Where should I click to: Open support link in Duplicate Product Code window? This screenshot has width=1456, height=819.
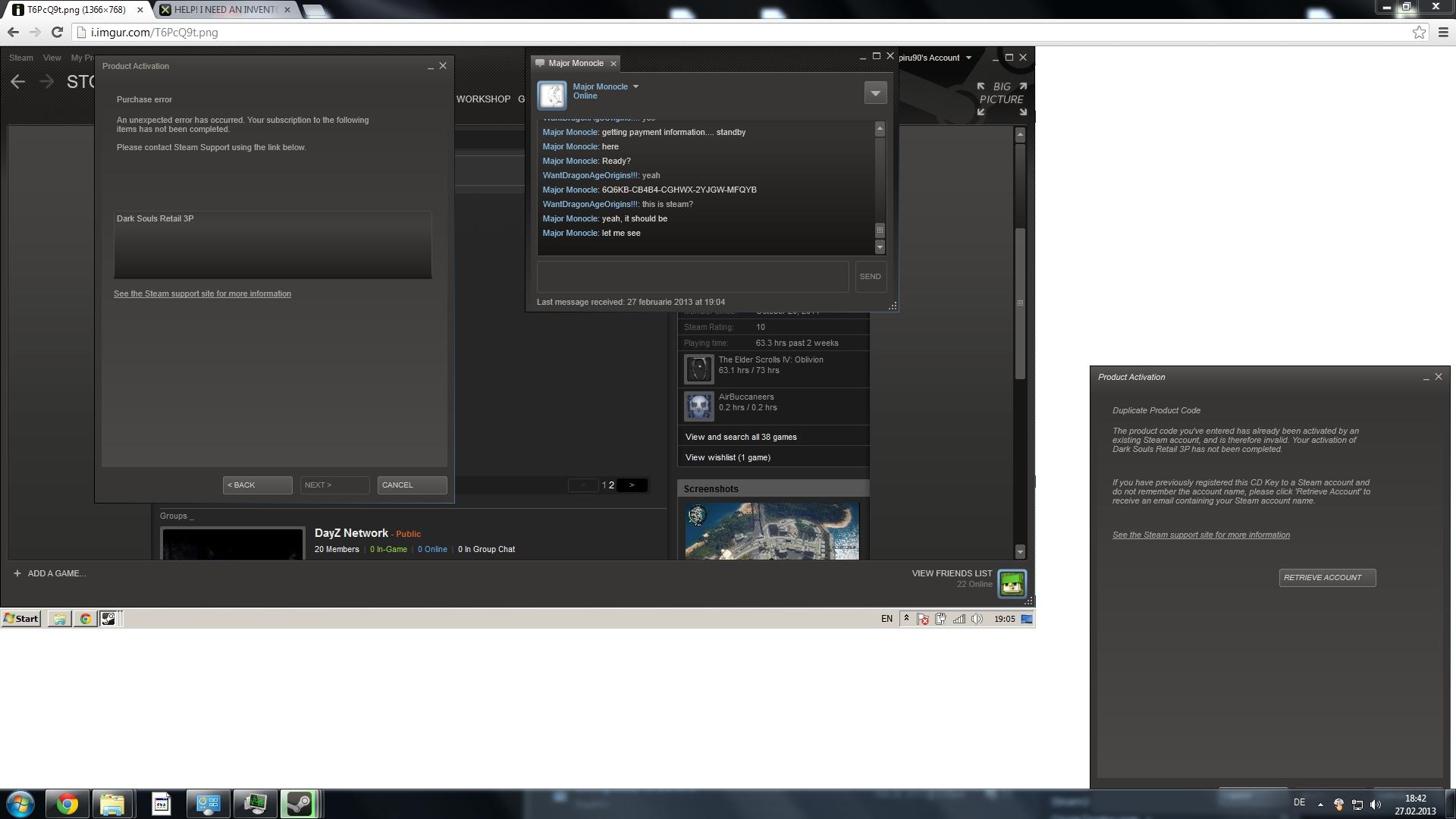point(1201,535)
